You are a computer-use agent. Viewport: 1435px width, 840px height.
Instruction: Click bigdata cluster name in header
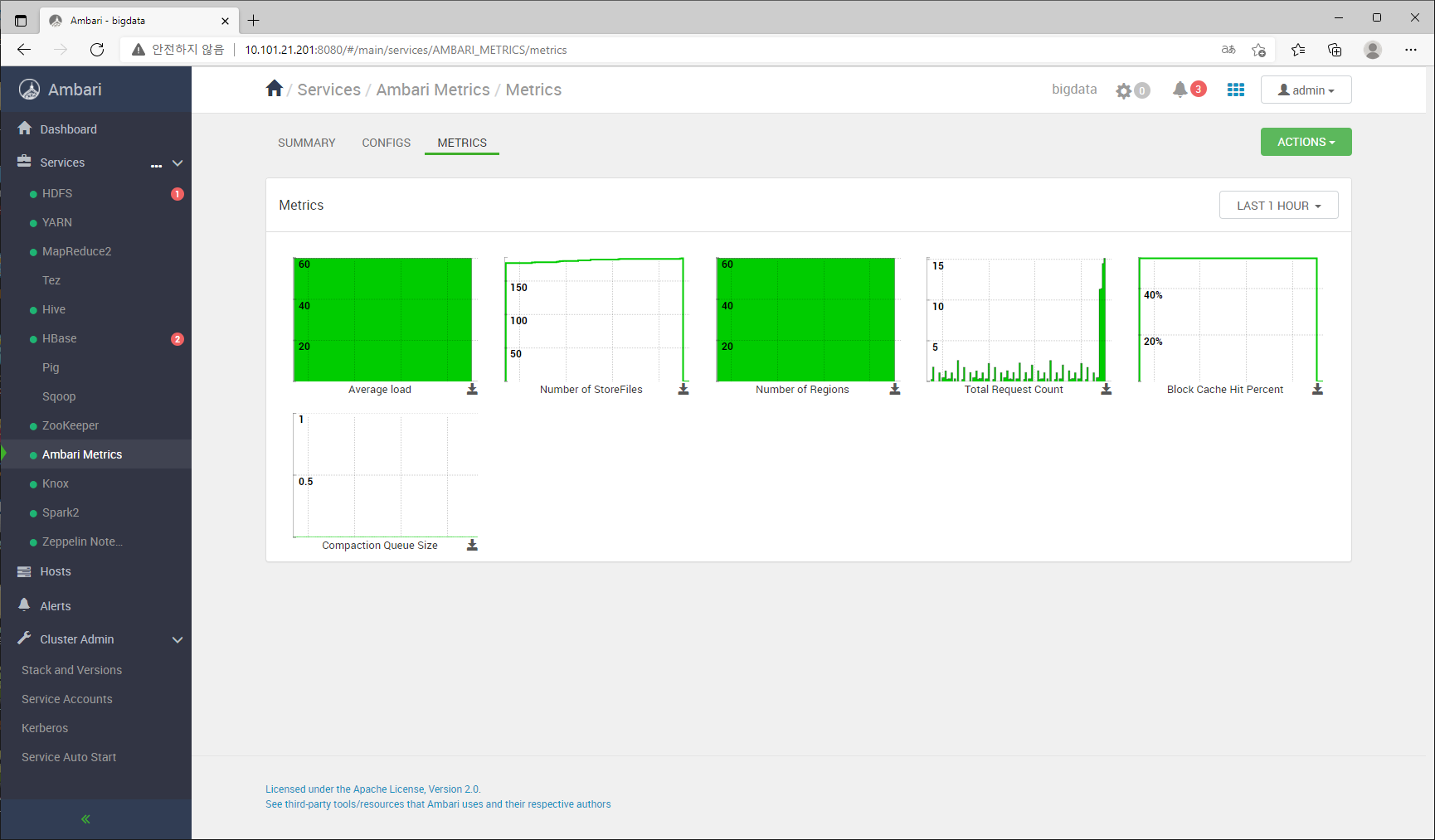click(1074, 90)
